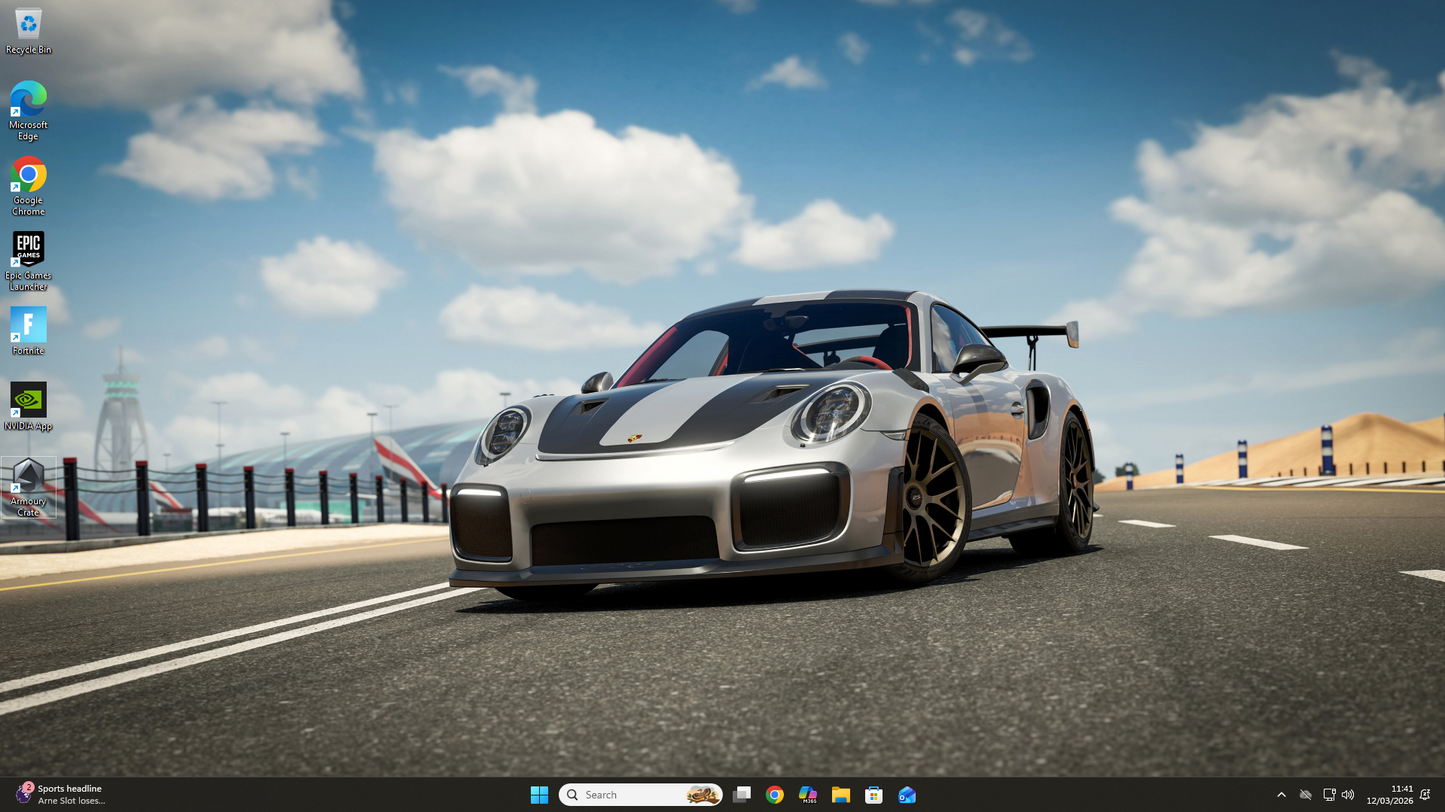Open network settings from the system tray
The width and height of the screenshot is (1445, 812).
click(1330, 794)
